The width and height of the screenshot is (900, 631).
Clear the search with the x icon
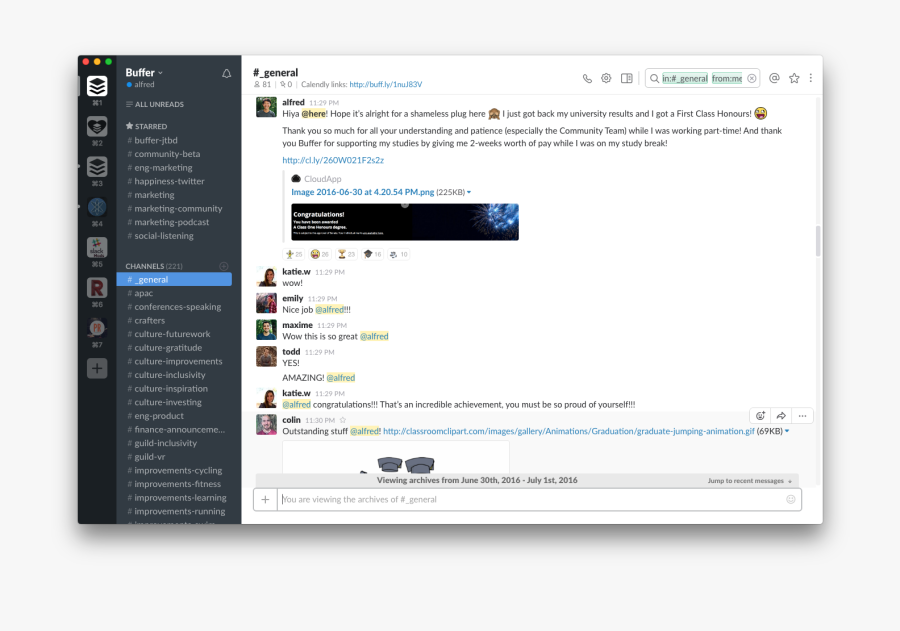751,78
